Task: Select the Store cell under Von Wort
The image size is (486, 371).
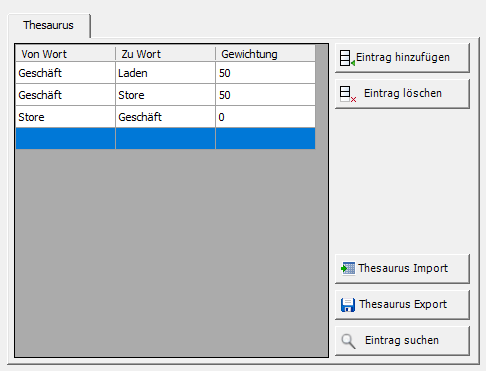Action: point(65,117)
